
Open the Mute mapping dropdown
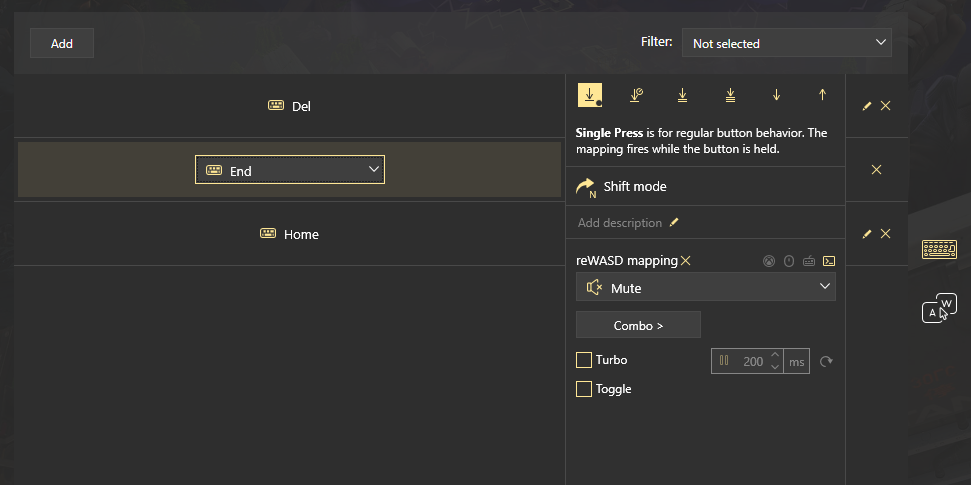click(x=705, y=287)
